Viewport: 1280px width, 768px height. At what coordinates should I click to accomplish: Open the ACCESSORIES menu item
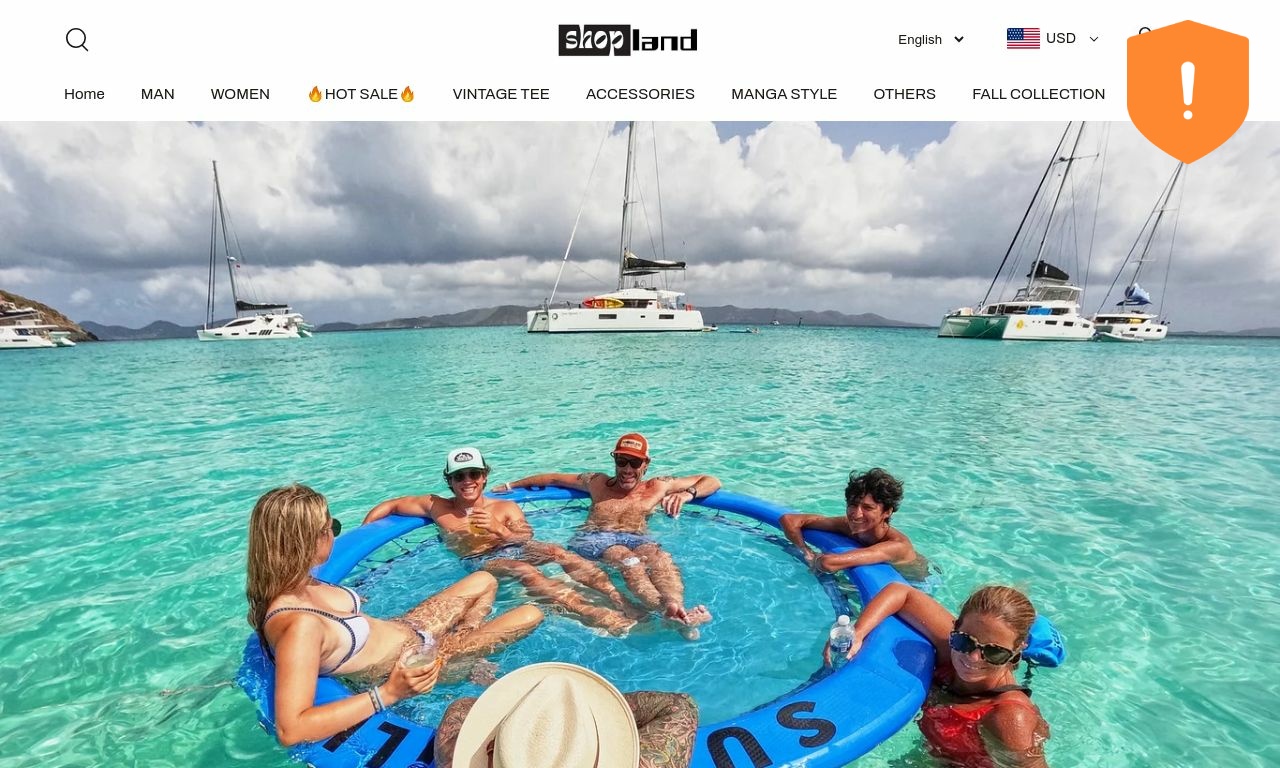tap(640, 94)
